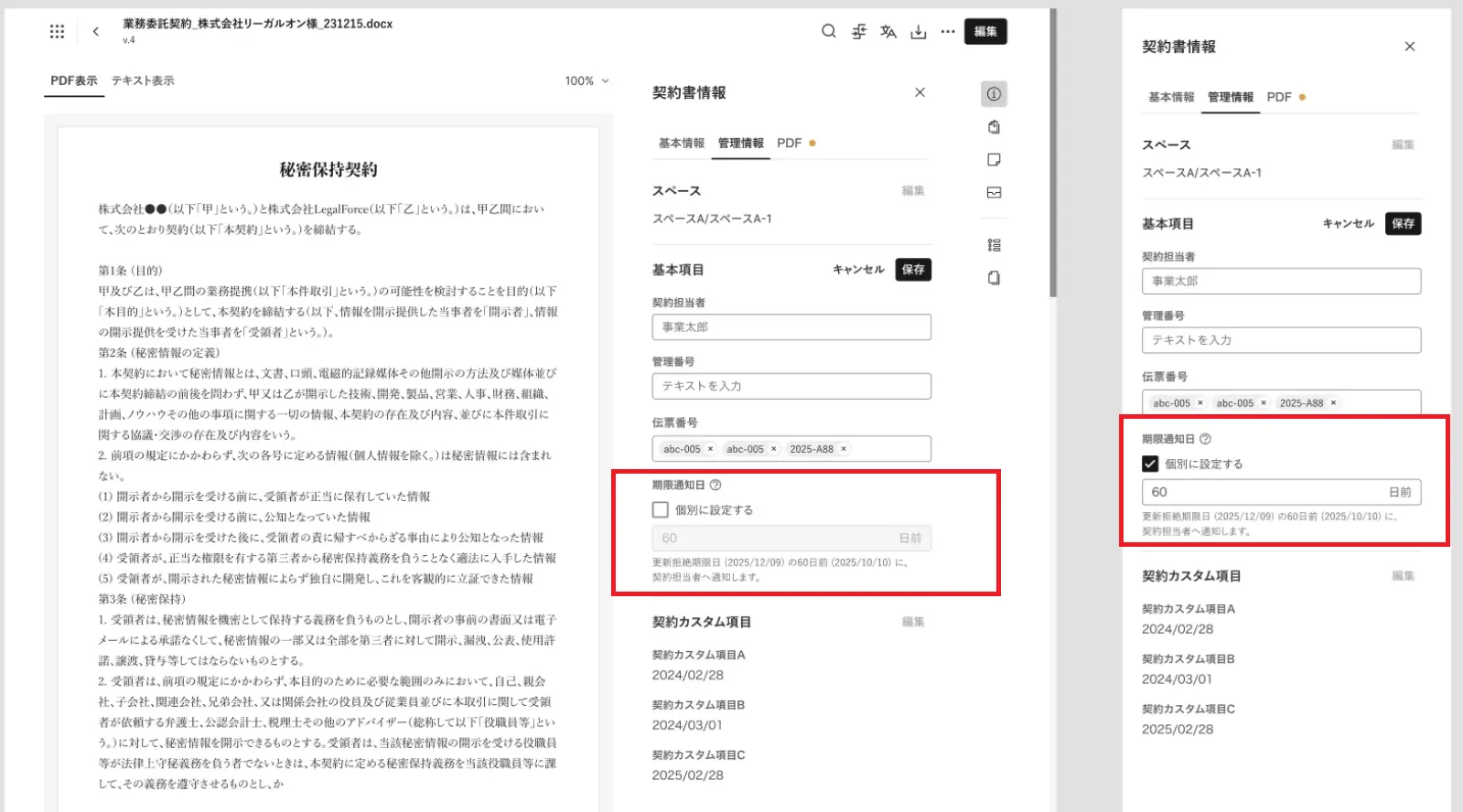Switch to テキスト表示 tab
This screenshot has height=812, width=1463.
(x=143, y=81)
